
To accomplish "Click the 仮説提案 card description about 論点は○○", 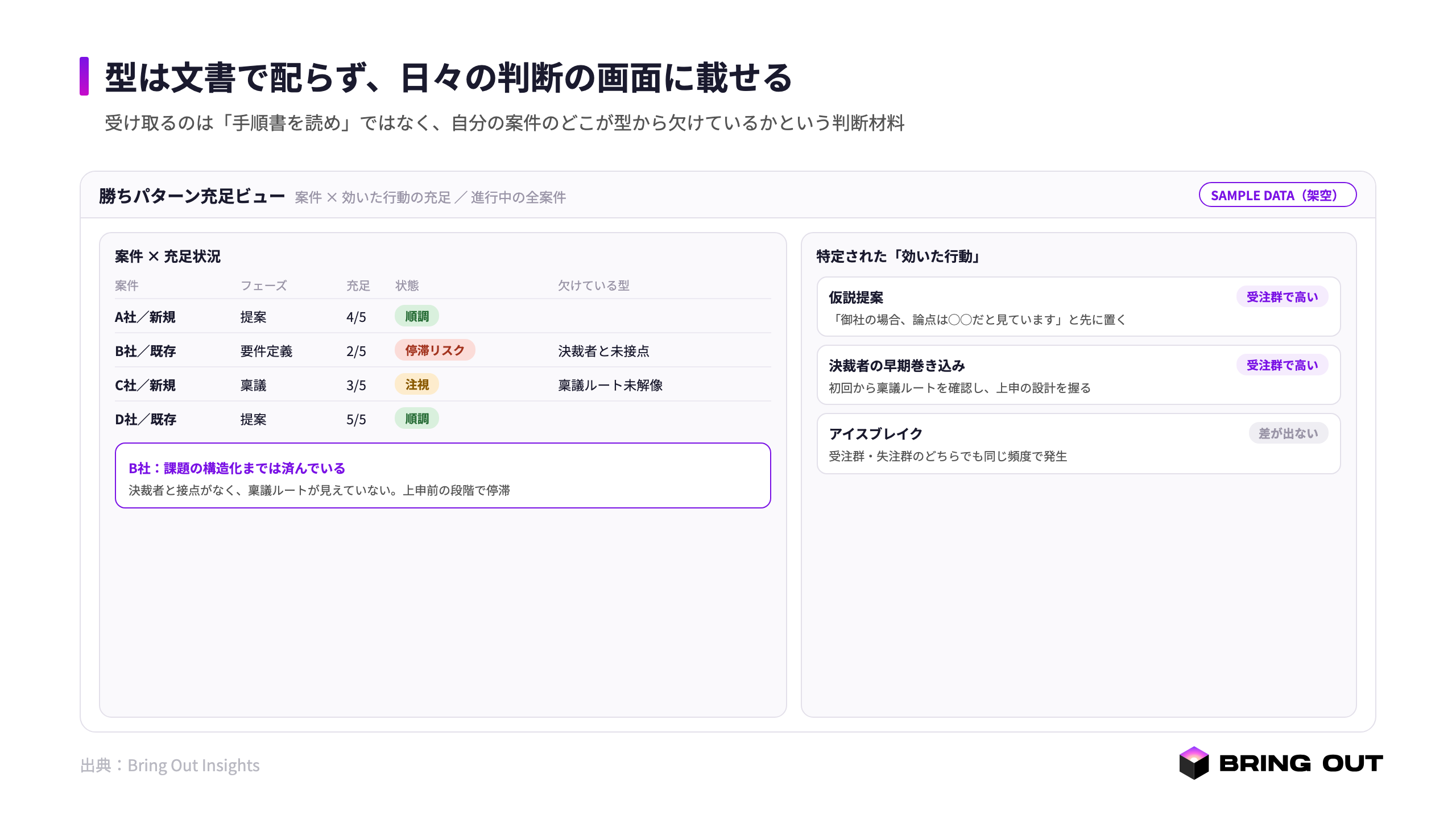I will point(977,320).
